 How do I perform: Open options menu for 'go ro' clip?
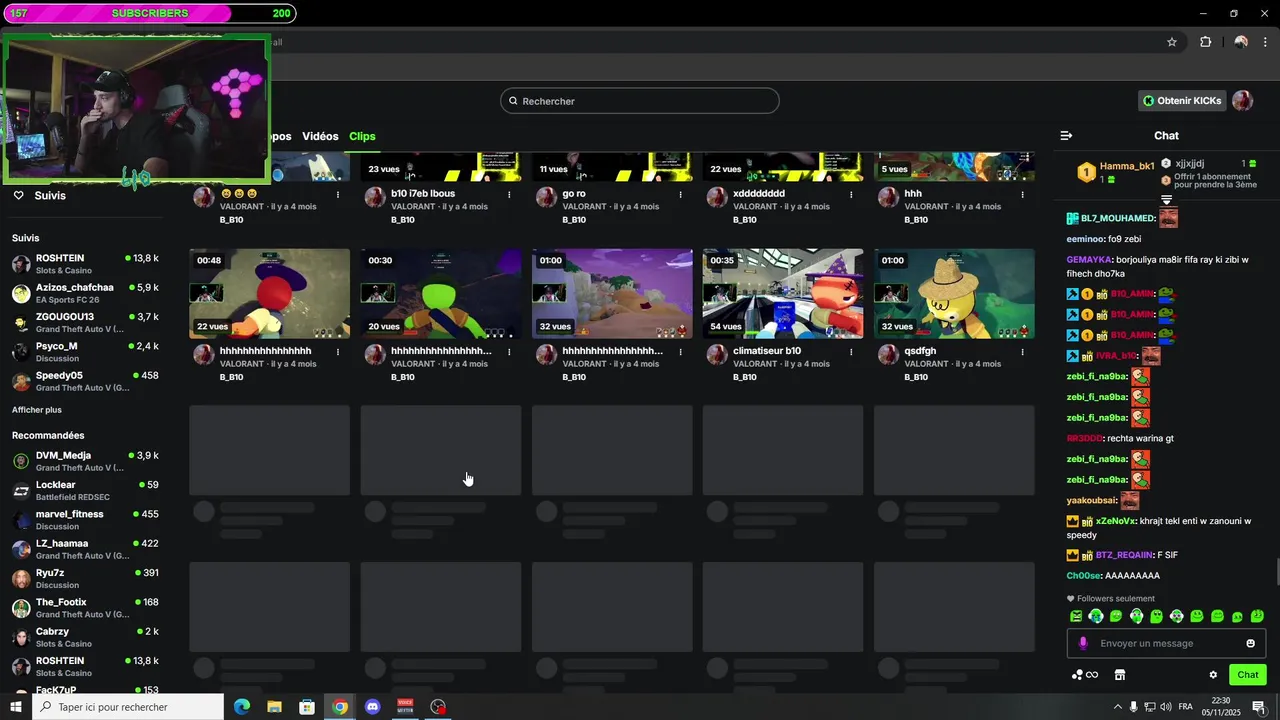[681, 194]
